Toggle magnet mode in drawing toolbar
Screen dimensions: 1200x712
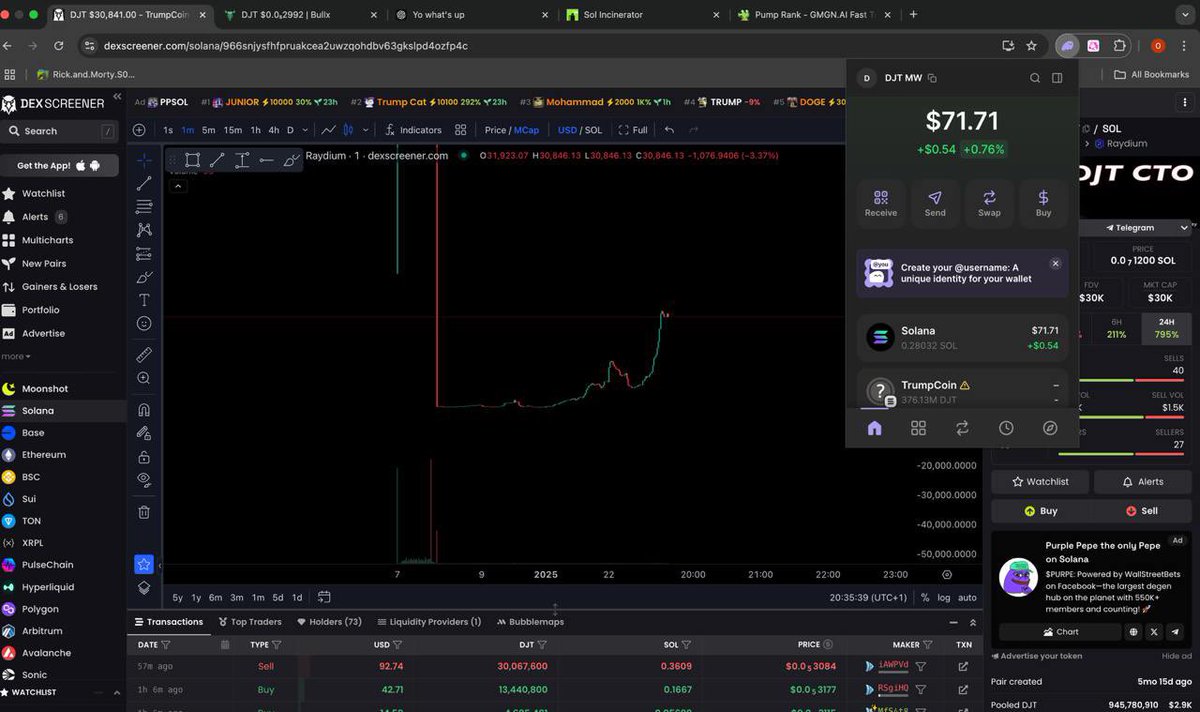click(x=144, y=410)
